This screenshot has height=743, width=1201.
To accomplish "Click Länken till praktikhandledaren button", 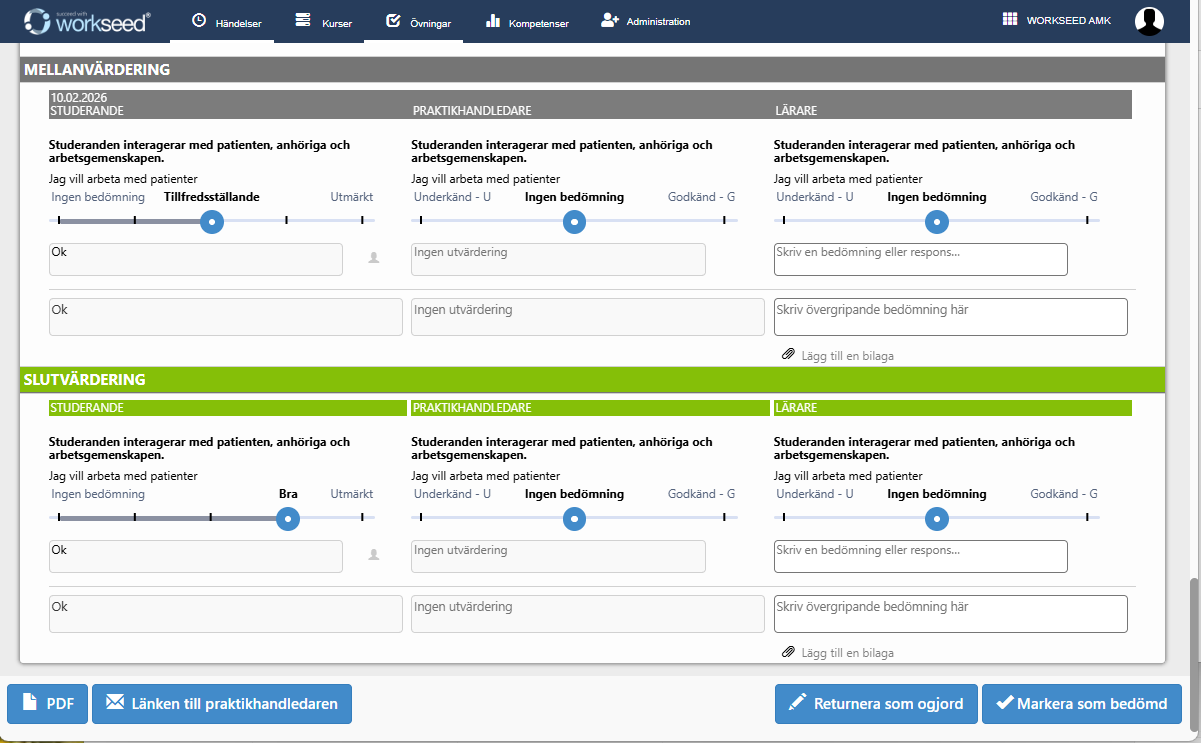I will click(222, 703).
